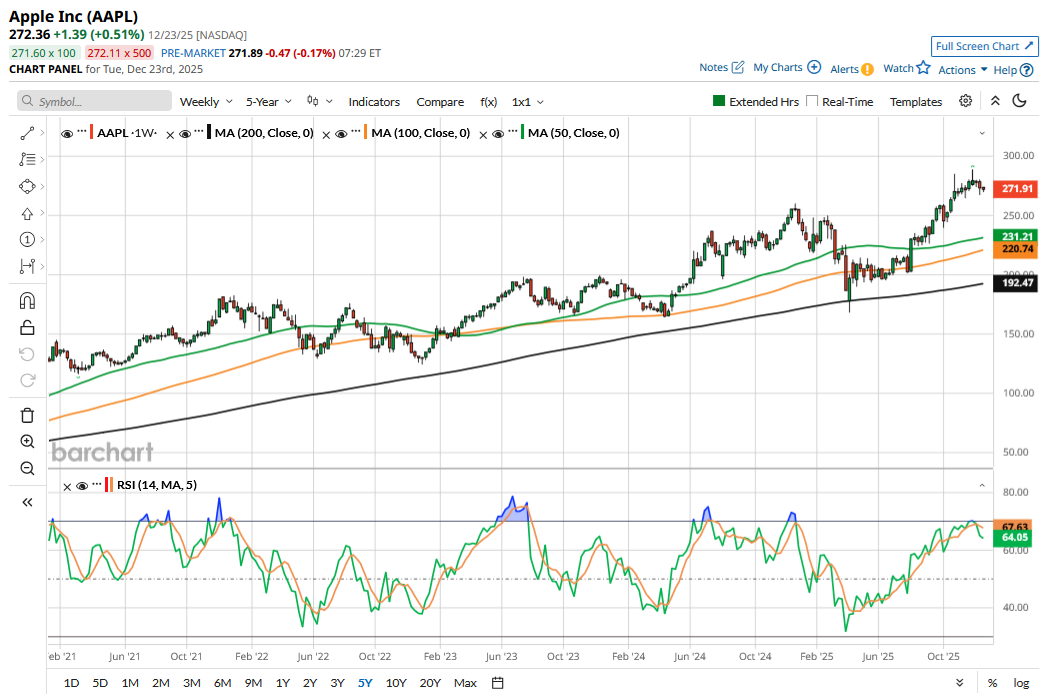Open the calendar date range picker
Image resolution: width=1049 pixels, height=699 pixels.
click(x=497, y=683)
